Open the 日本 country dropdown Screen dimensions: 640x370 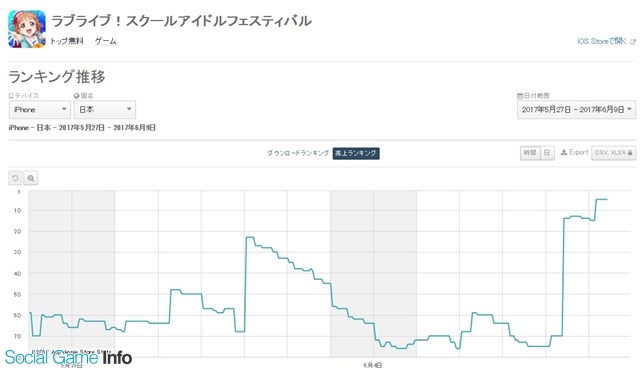105,110
